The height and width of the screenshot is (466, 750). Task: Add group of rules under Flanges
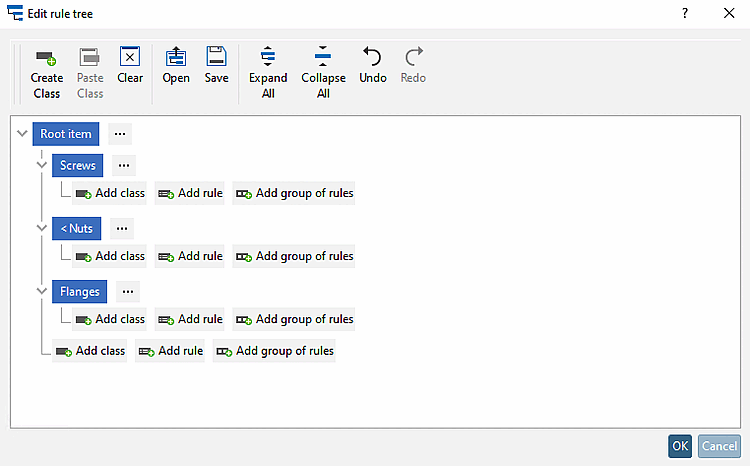pos(294,319)
